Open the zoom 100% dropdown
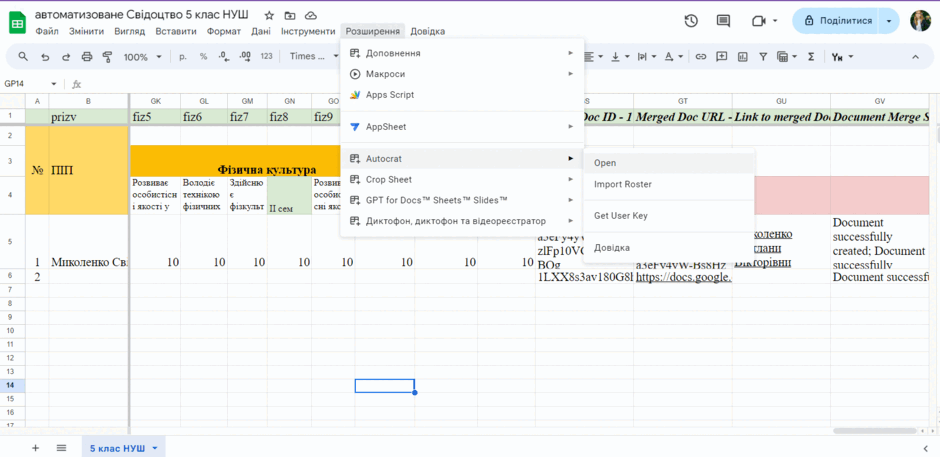Image resolution: width=940 pixels, height=457 pixels. point(143,56)
